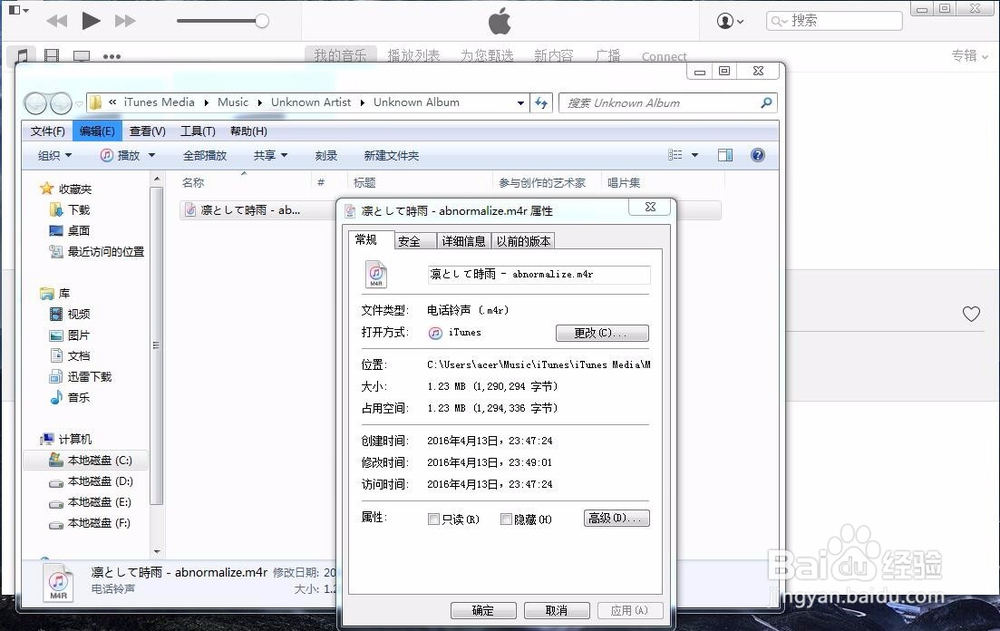Expand the arrow after Music in path
The height and width of the screenshot is (631, 1000).
click(x=260, y=103)
